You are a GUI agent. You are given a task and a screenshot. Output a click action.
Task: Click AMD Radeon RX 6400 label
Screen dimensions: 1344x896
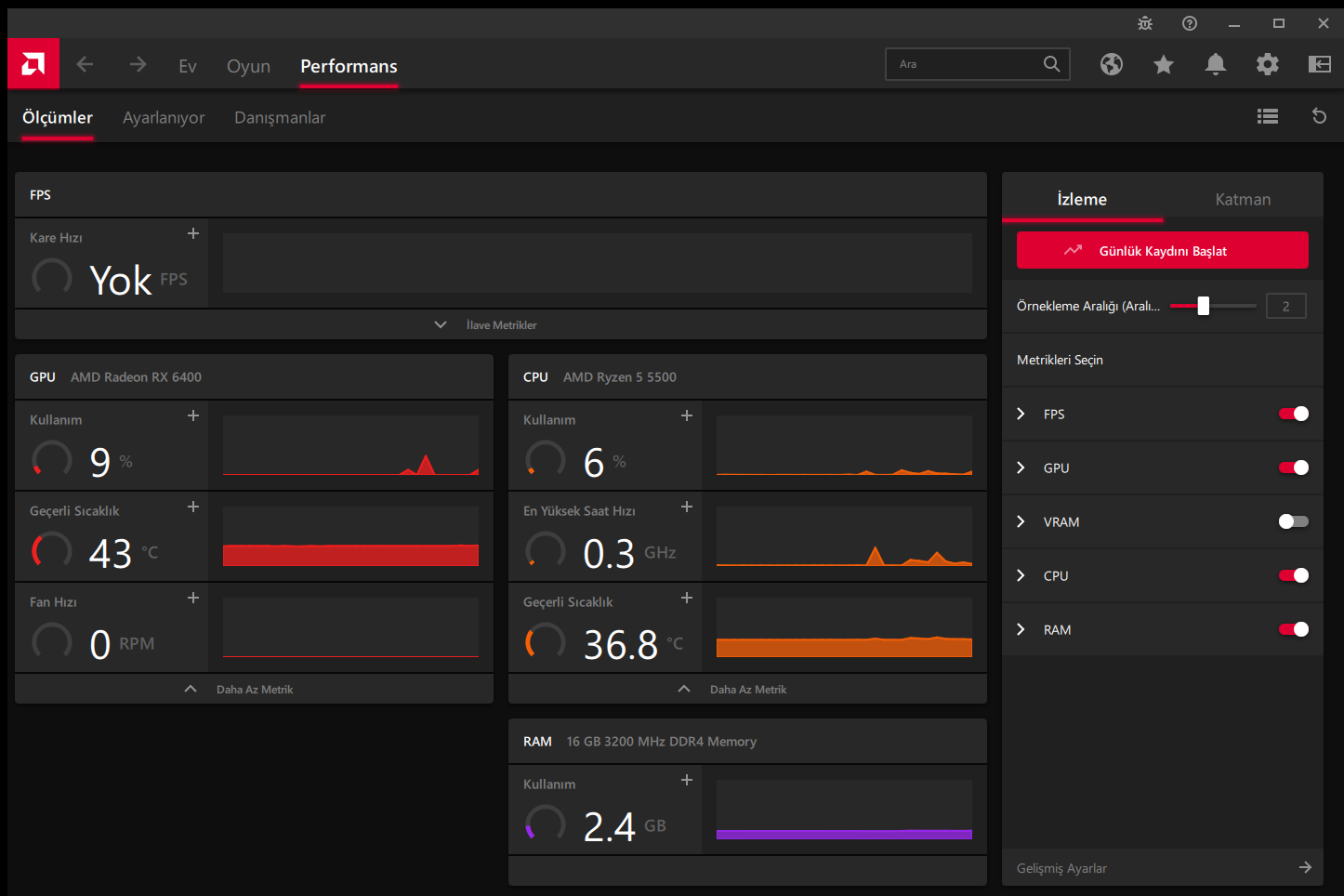coord(136,376)
